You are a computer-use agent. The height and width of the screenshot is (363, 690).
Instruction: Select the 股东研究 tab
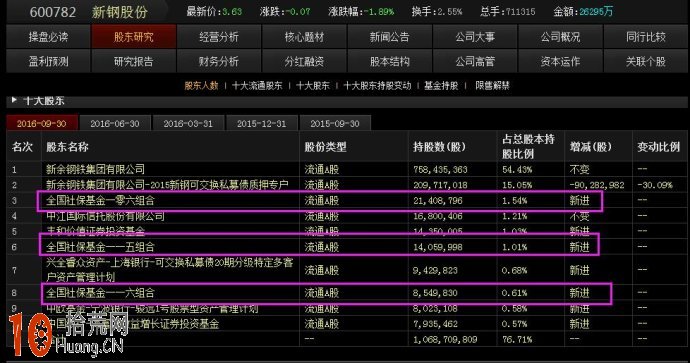tap(134, 37)
